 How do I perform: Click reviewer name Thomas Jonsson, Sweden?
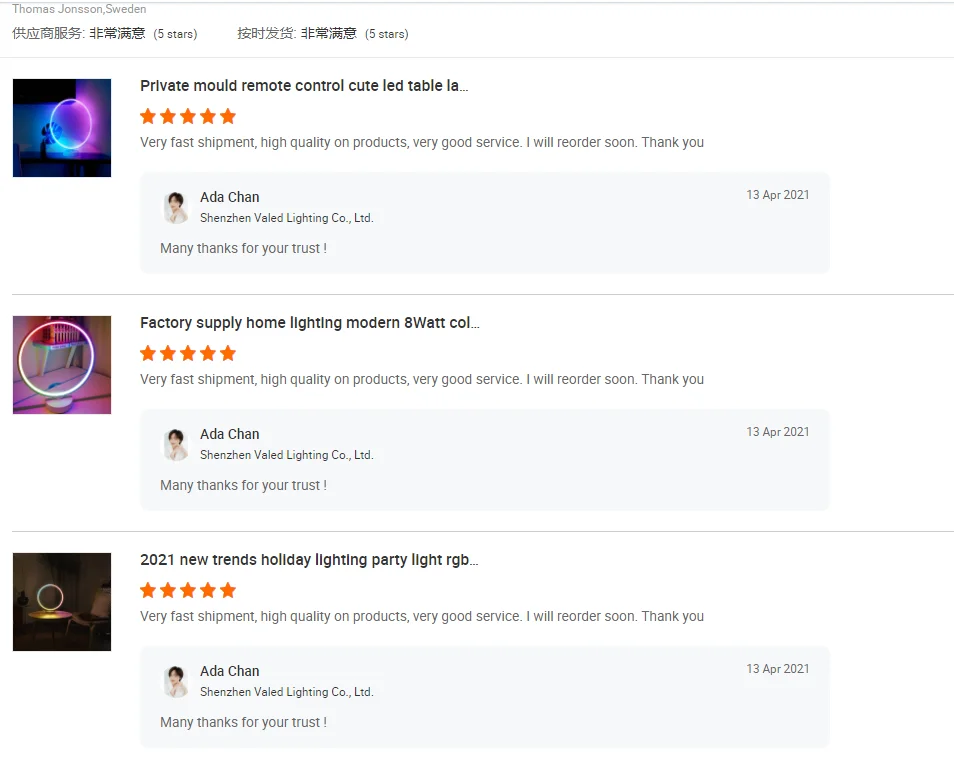coord(79,9)
